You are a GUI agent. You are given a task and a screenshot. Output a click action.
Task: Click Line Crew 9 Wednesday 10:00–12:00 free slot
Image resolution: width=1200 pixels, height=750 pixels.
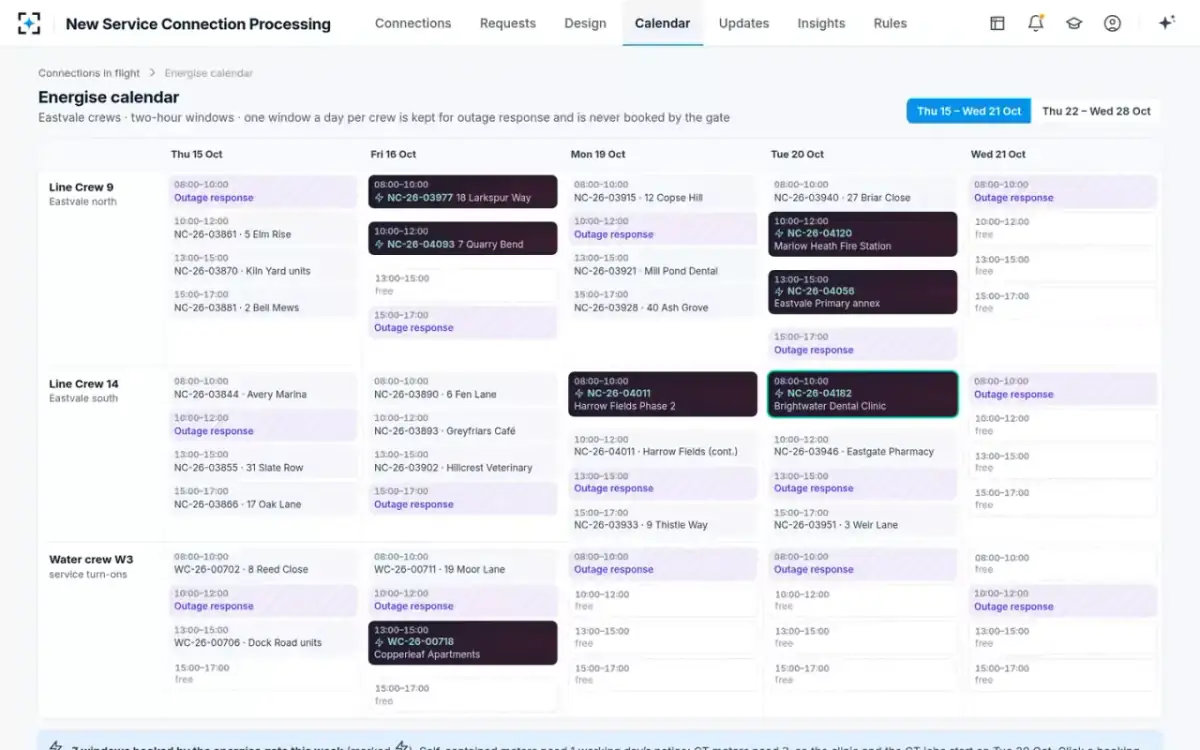[x=1063, y=228]
